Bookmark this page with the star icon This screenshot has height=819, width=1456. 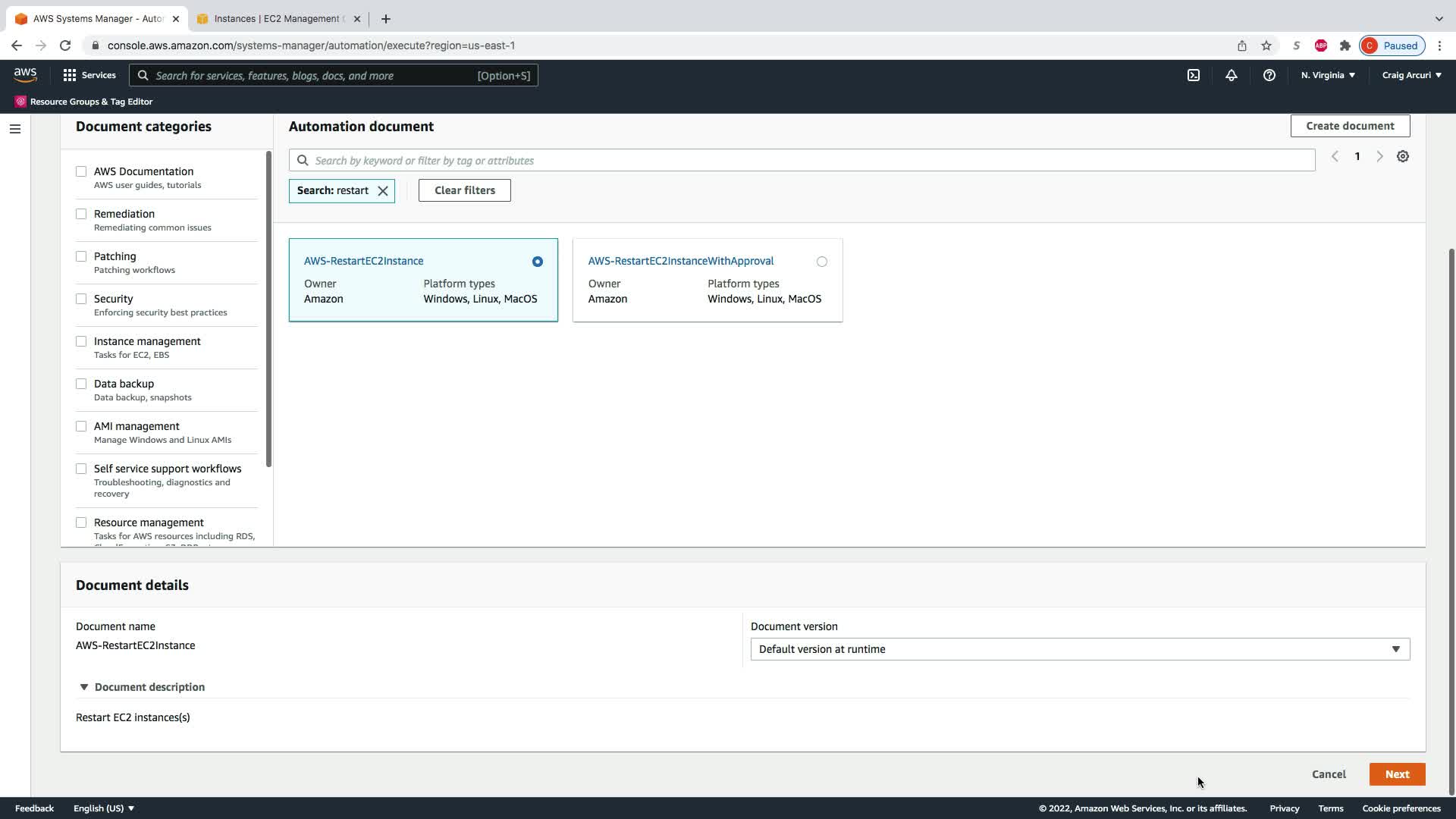[x=1266, y=45]
